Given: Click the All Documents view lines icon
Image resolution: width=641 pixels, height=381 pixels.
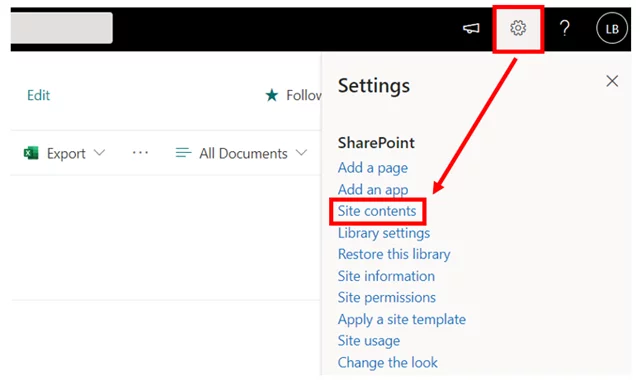Looking at the screenshot, I should pos(183,153).
